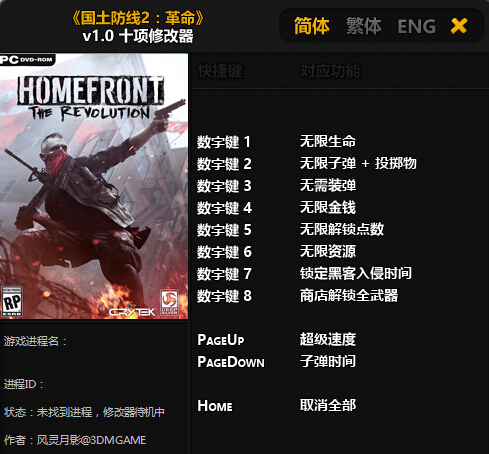
Task: Close the trainer with yellow X icon
Action: (459, 26)
